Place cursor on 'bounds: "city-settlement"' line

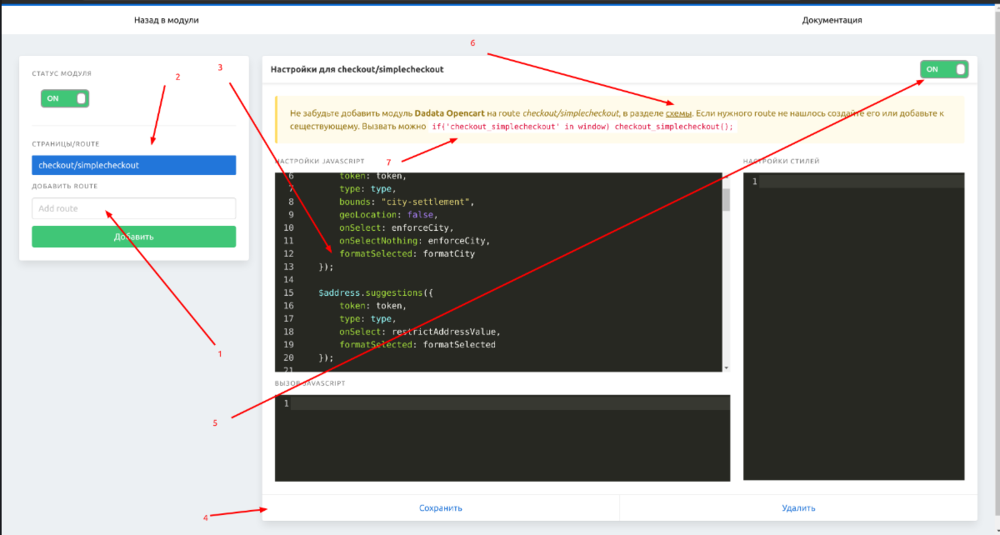point(405,201)
